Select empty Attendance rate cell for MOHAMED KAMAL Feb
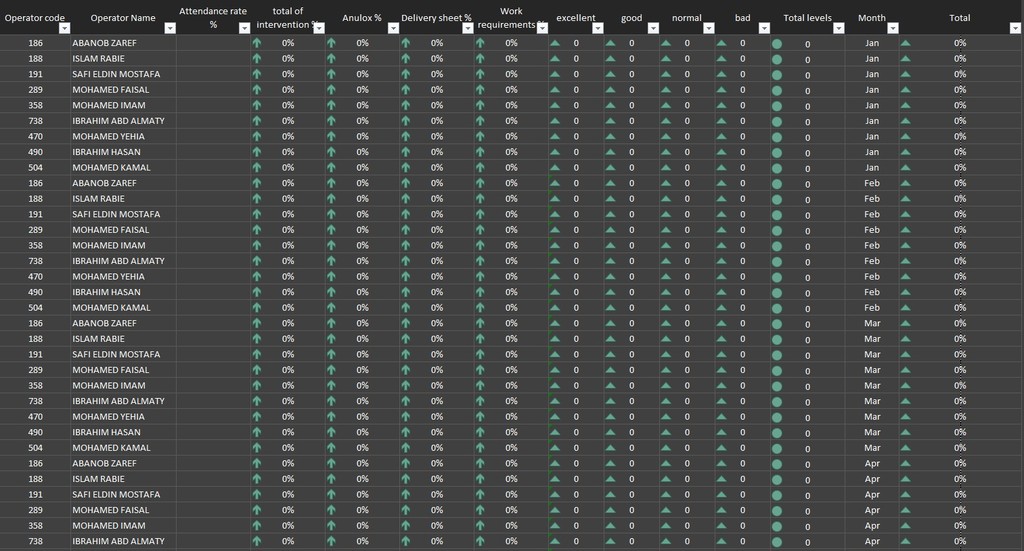Image resolution: width=1024 pixels, height=551 pixels. (214, 307)
